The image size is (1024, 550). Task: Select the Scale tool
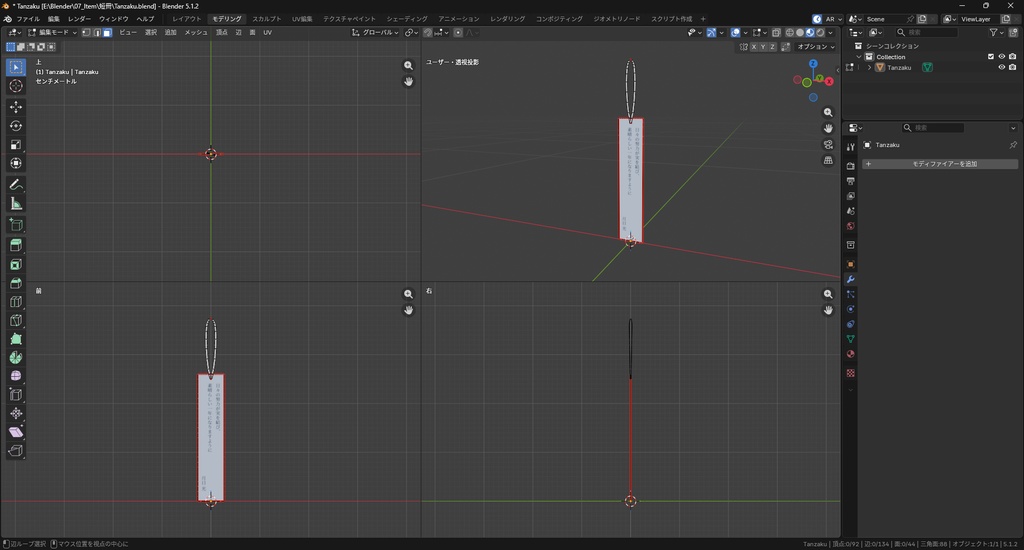point(16,145)
